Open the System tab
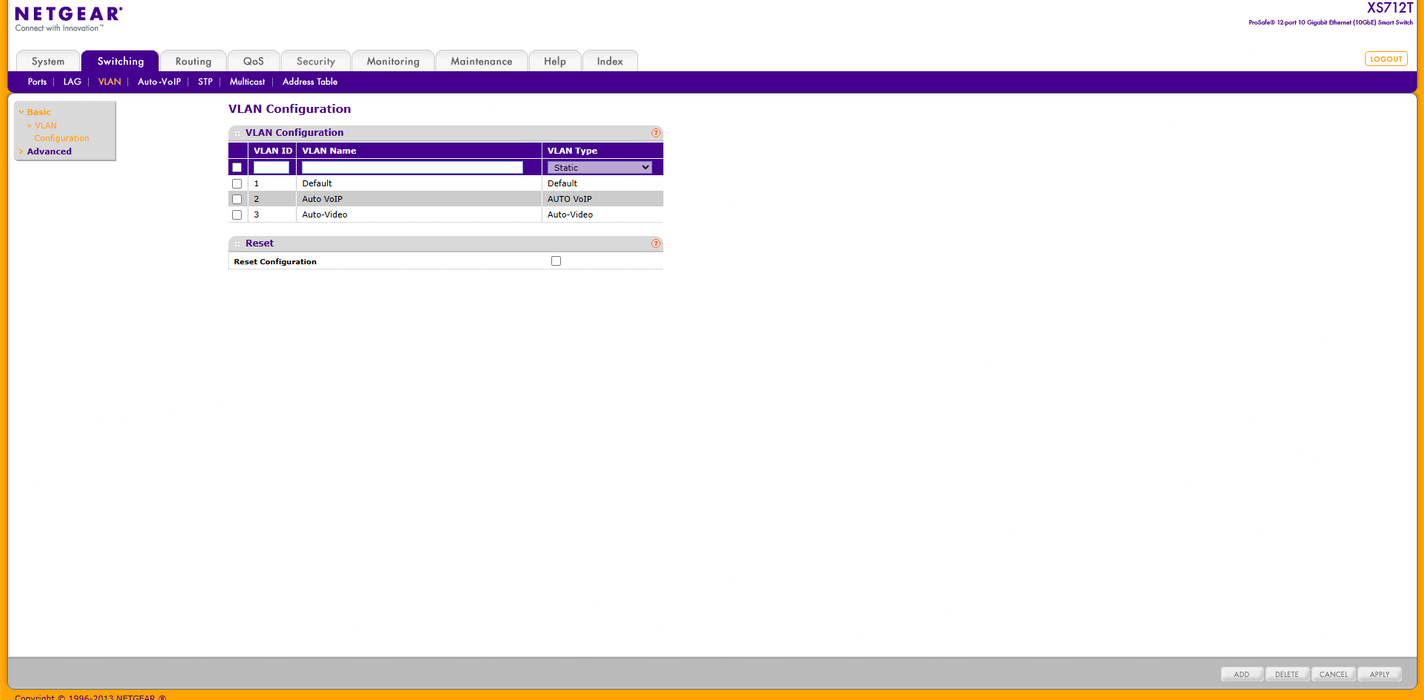The height and width of the screenshot is (700, 1424). point(48,61)
